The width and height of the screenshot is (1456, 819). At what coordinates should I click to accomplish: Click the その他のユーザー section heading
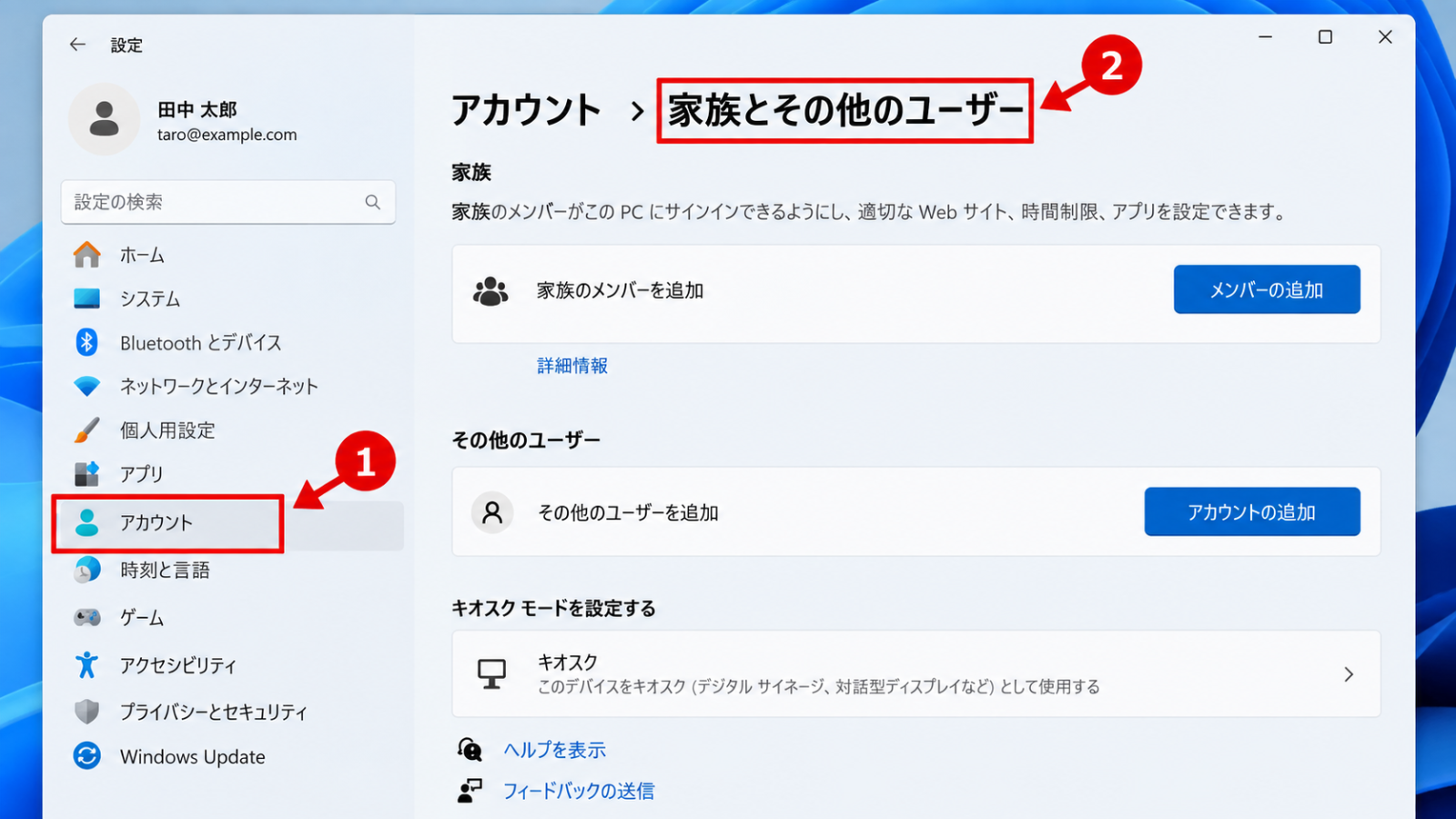526,440
